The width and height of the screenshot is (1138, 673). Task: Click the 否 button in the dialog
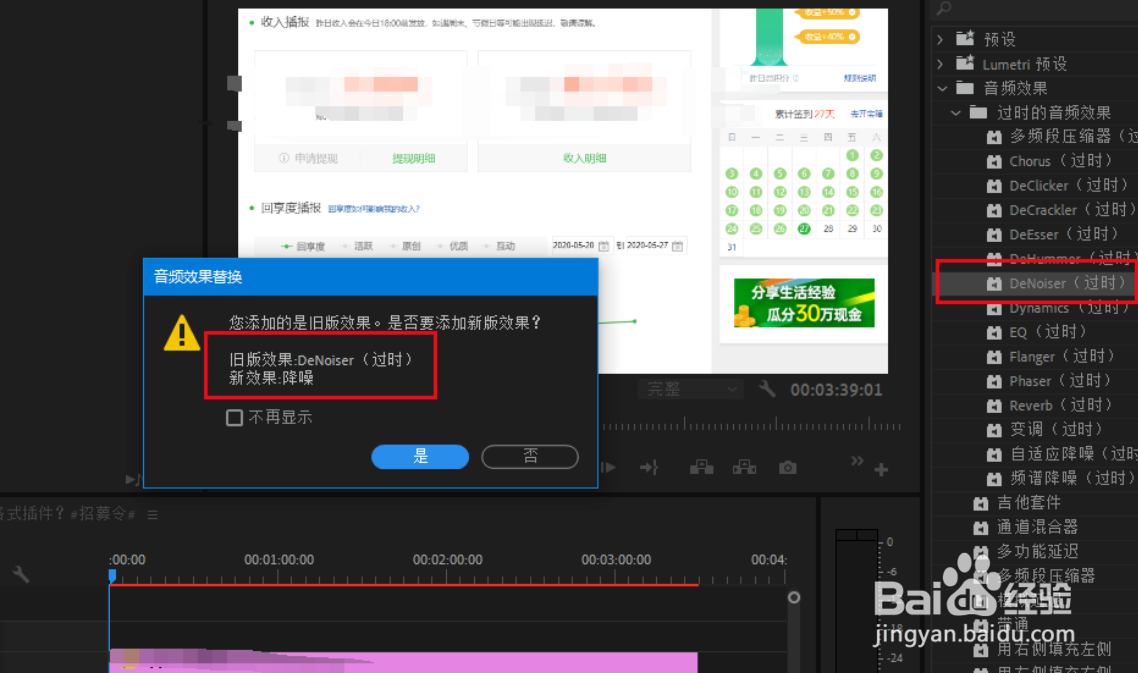[x=529, y=456]
